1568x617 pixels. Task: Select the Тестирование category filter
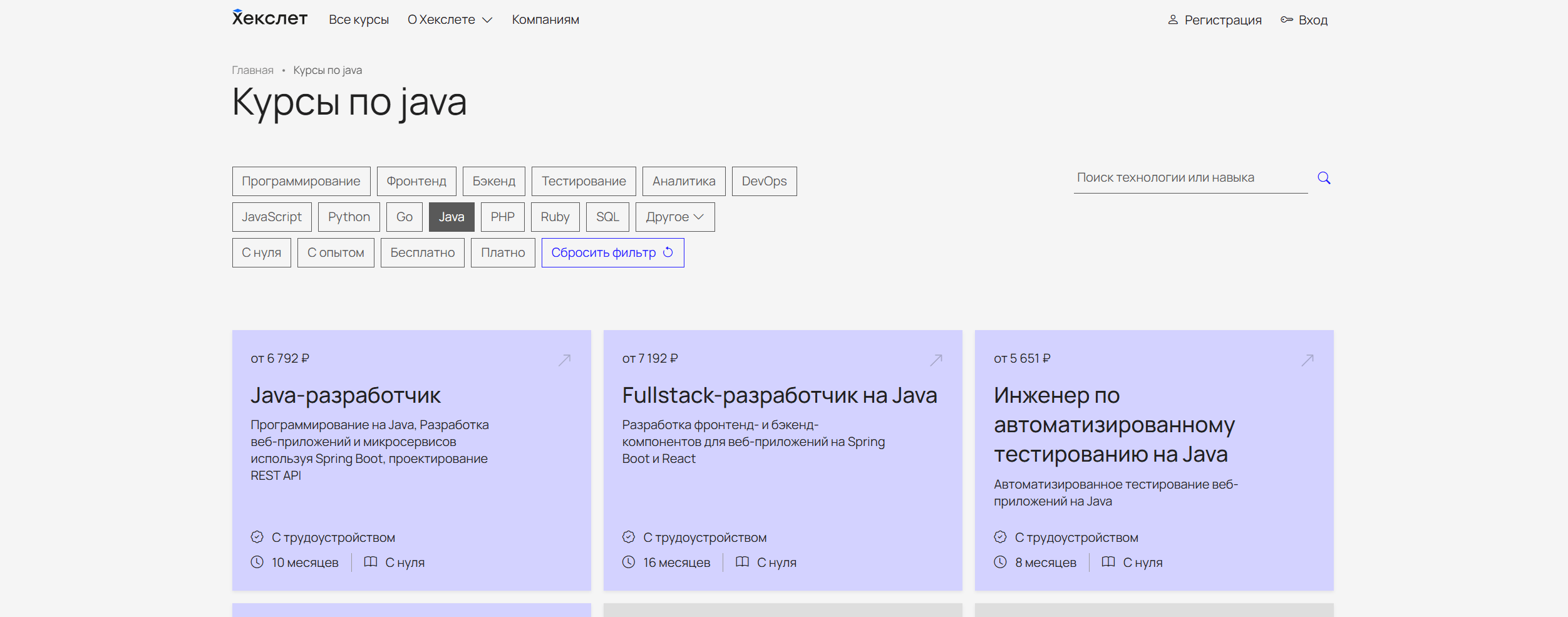pos(583,181)
